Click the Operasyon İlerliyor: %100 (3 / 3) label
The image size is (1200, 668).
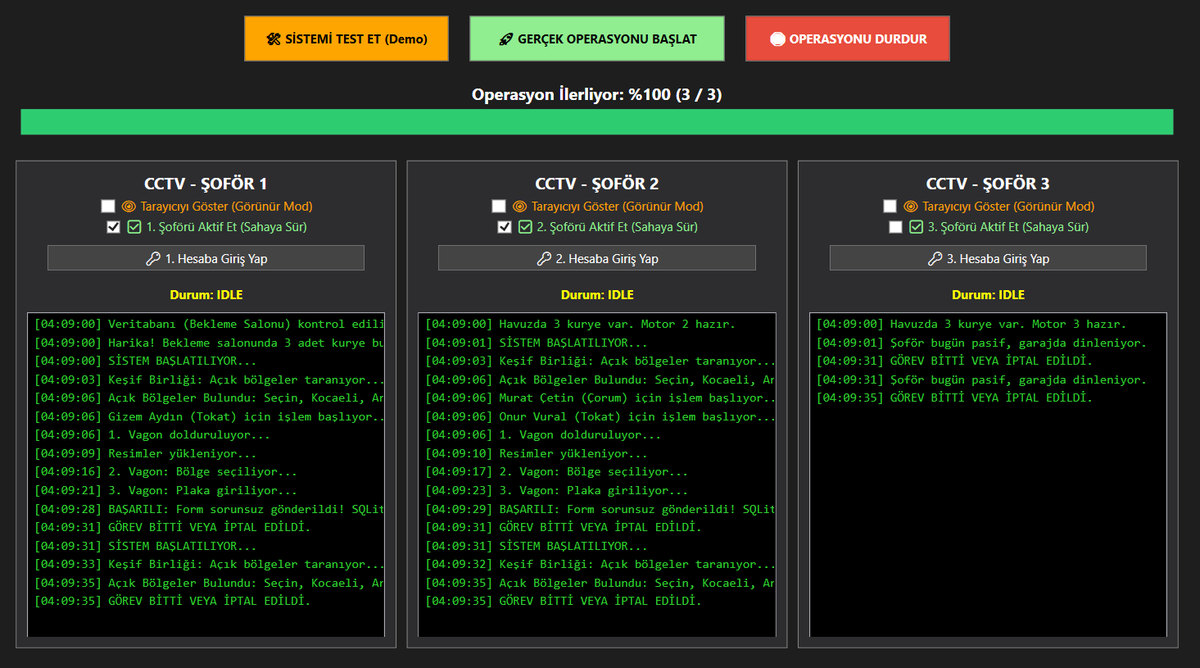(597, 95)
